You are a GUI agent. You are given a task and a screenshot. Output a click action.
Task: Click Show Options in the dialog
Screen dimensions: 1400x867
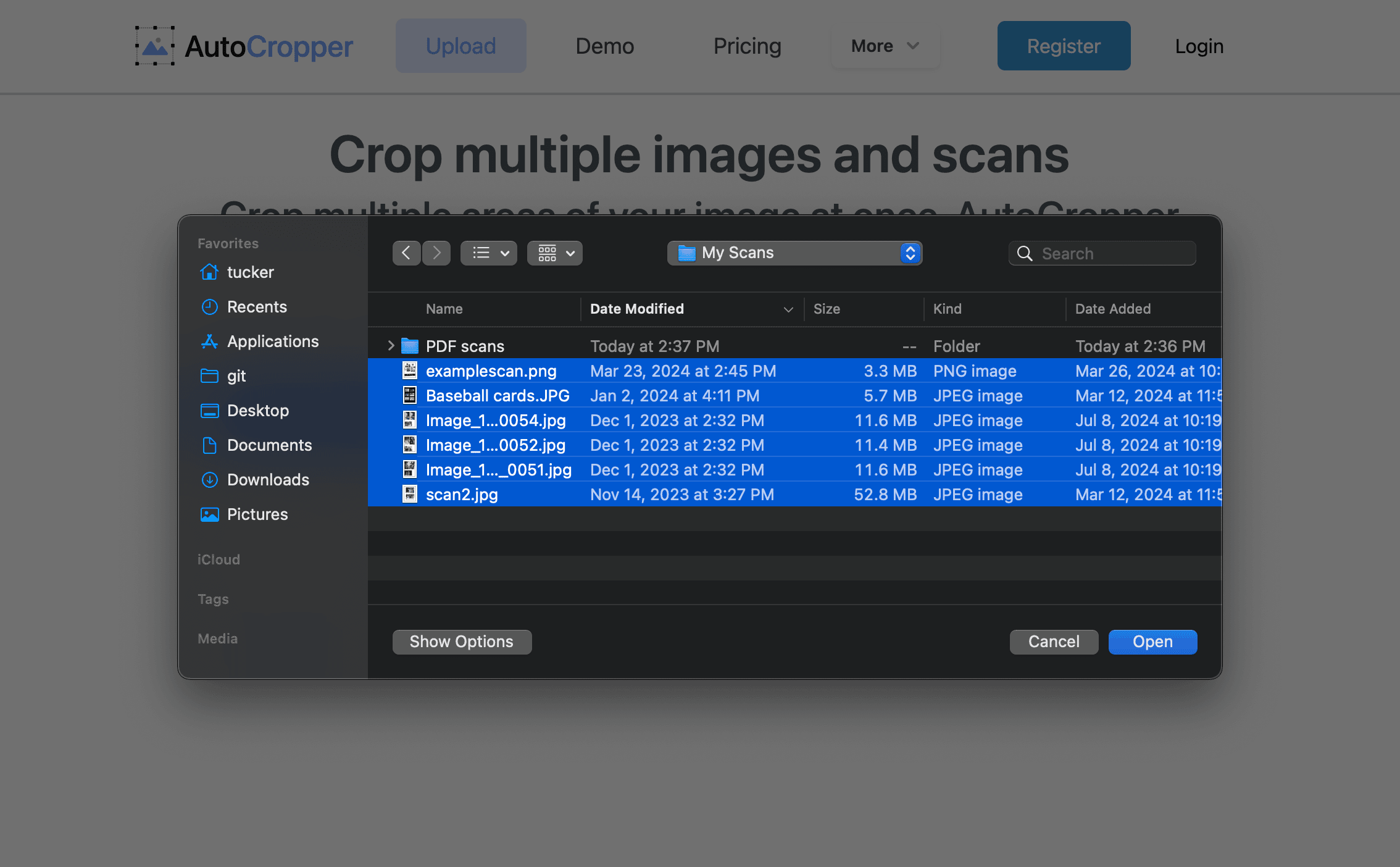[x=462, y=642]
